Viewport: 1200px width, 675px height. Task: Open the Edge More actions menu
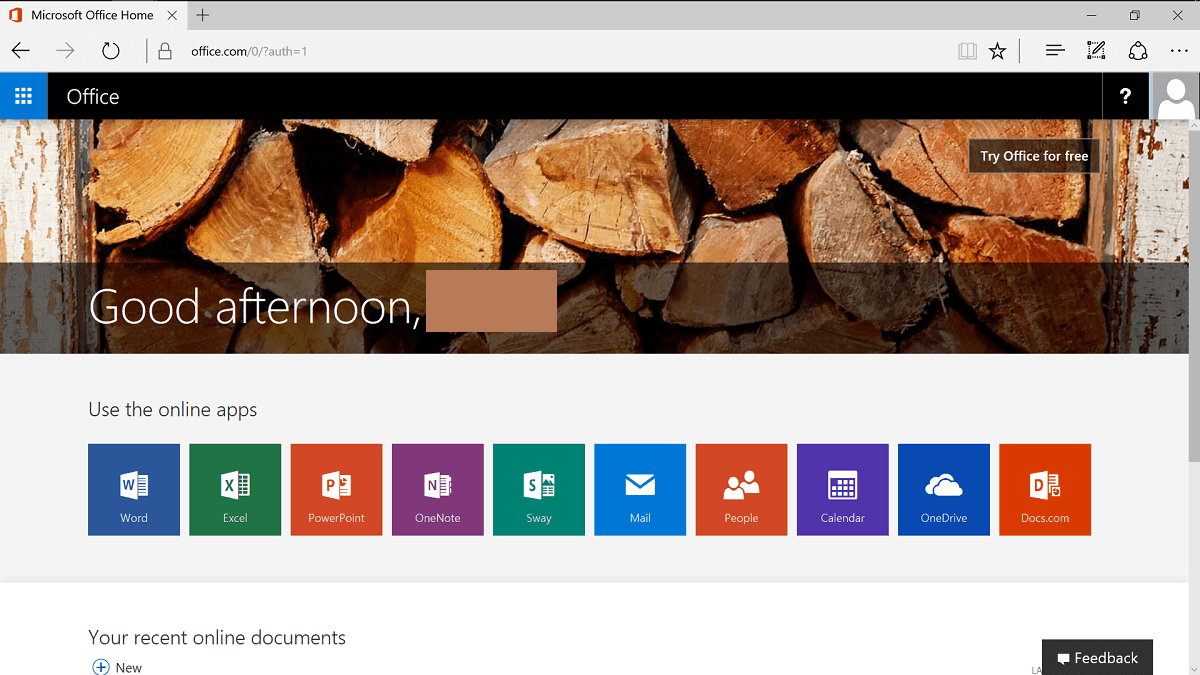(x=1180, y=51)
